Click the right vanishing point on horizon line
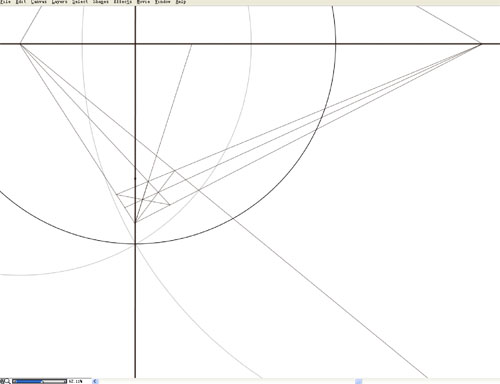 pos(480,44)
